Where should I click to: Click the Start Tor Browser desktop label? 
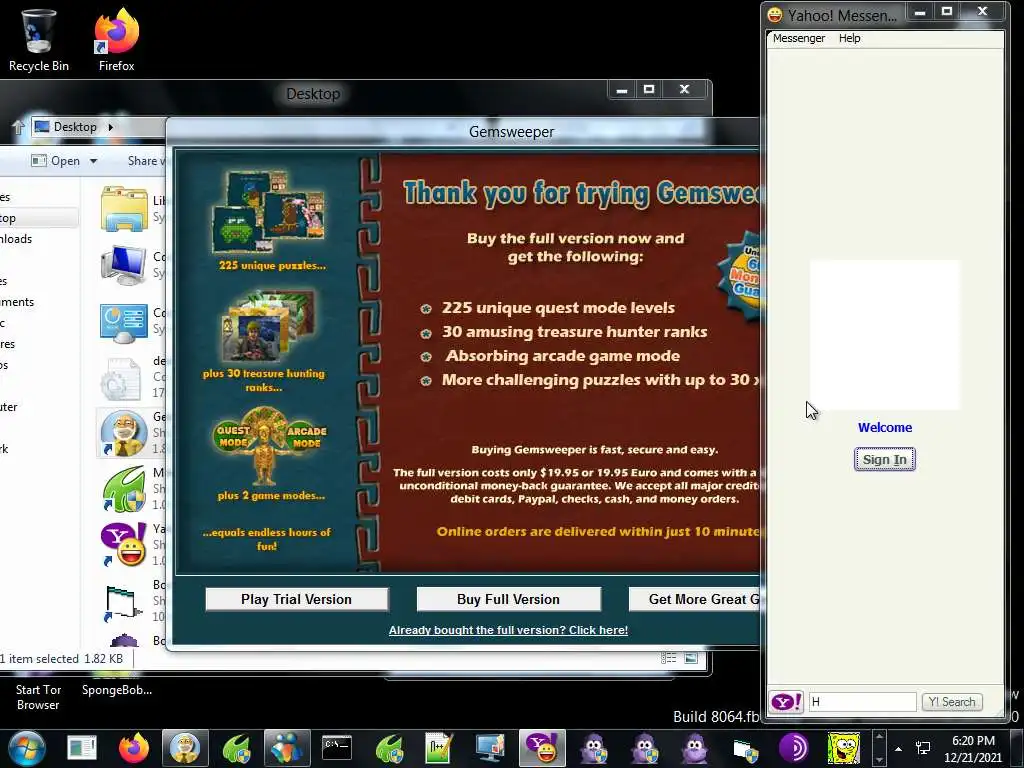click(38, 697)
